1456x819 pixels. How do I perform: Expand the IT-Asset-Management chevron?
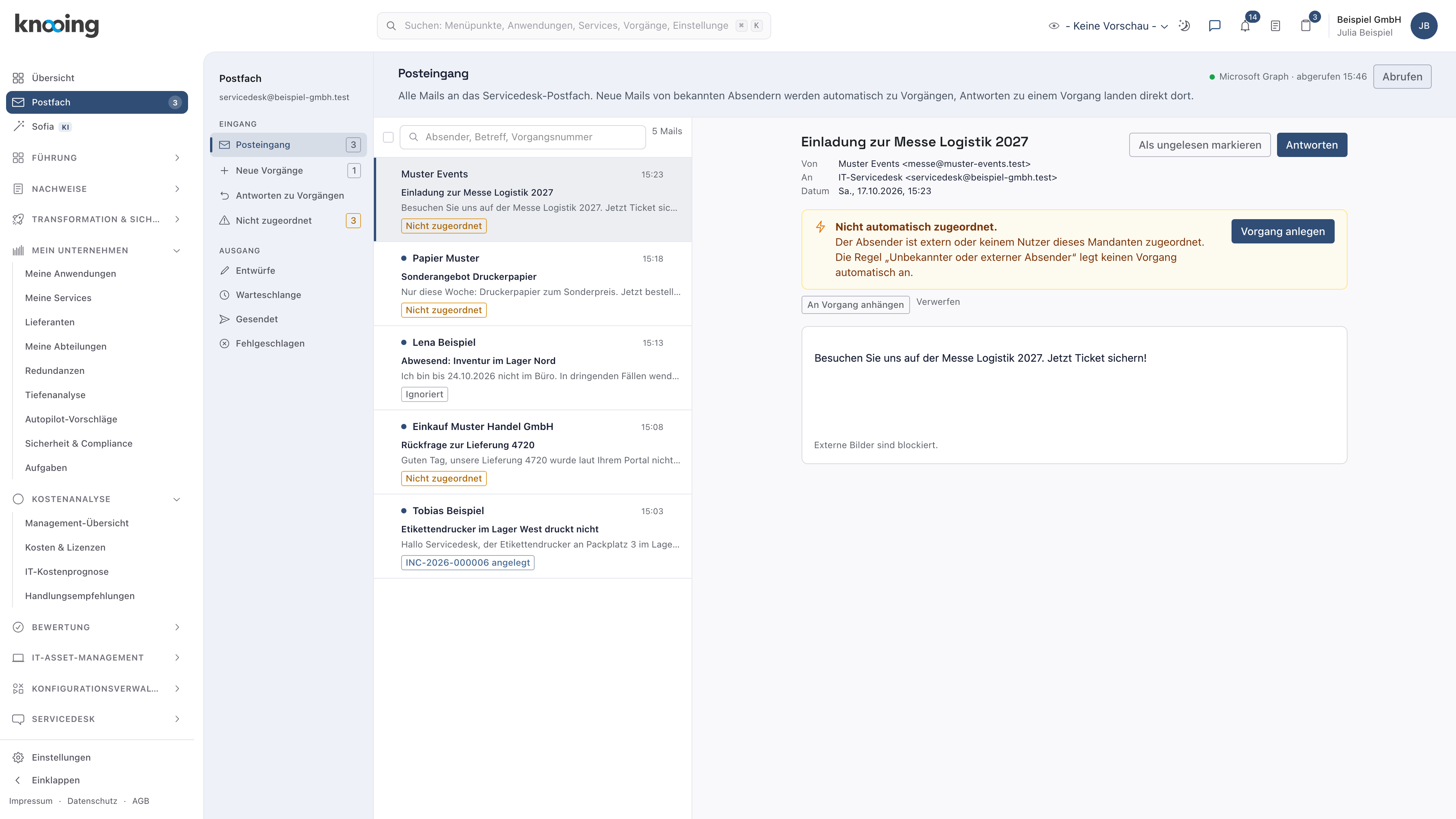tap(177, 657)
